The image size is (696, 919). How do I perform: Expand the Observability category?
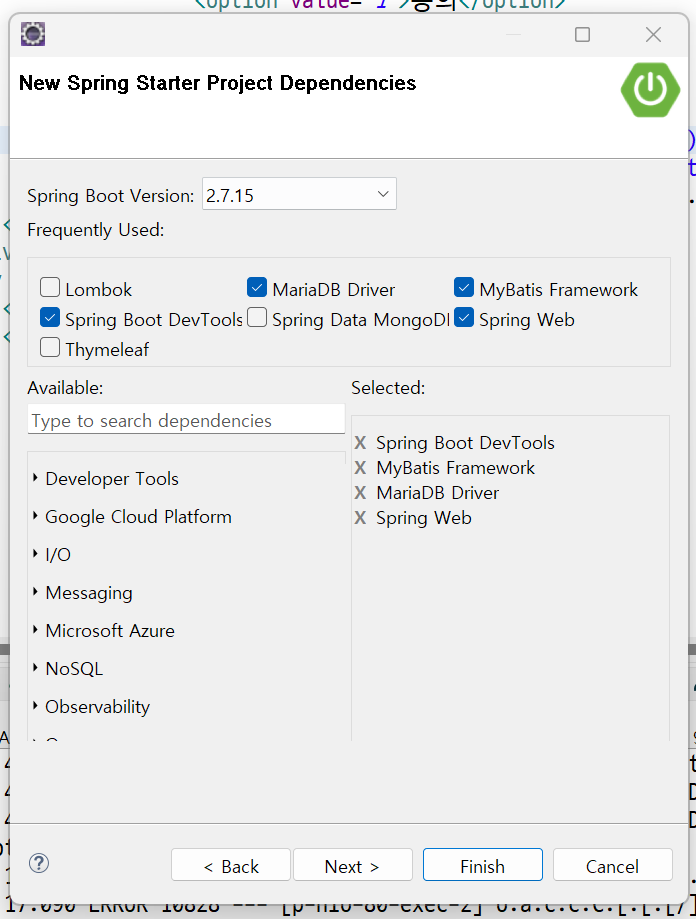(x=35, y=706)
